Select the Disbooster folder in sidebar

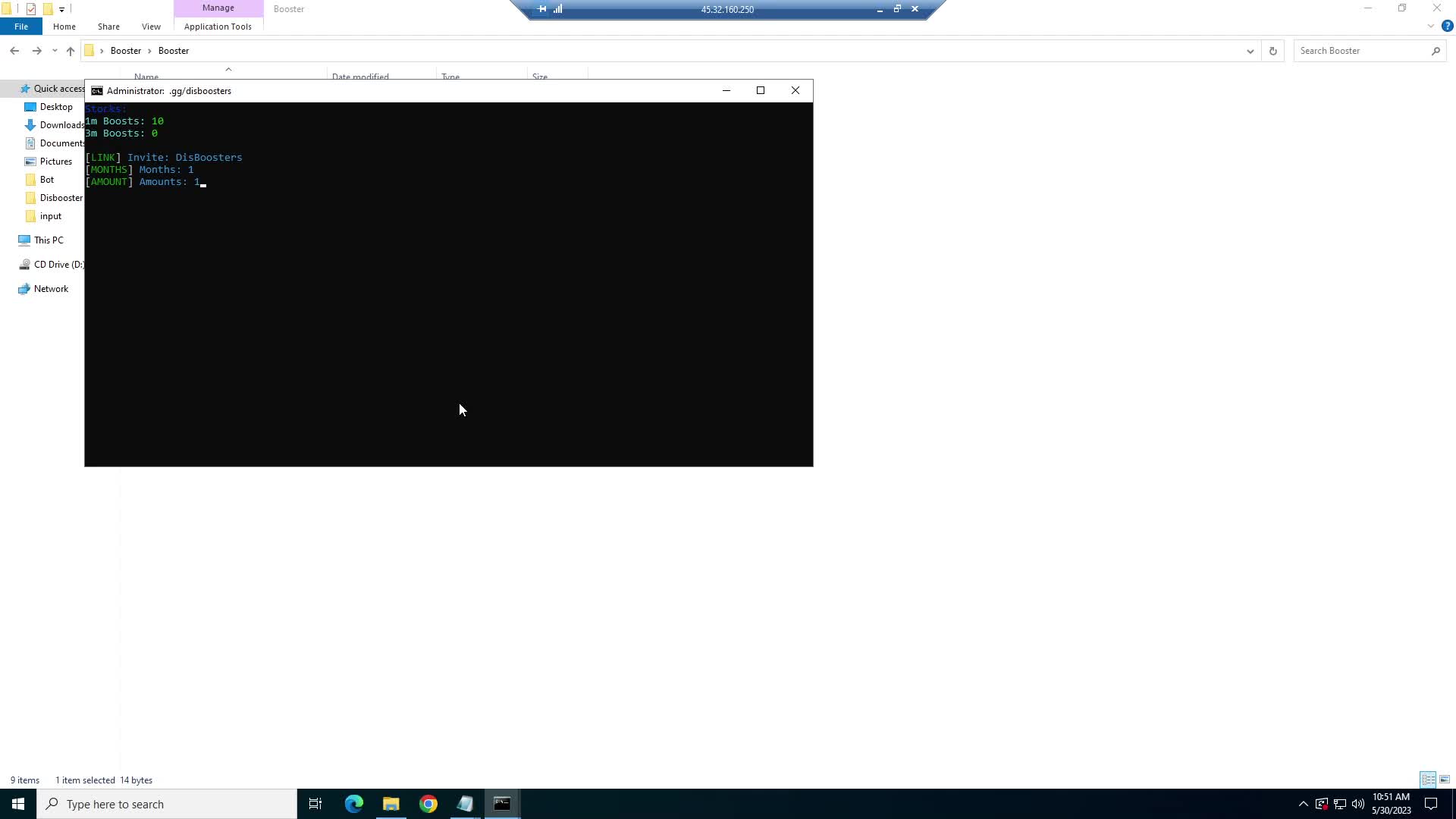click(61, 198)
